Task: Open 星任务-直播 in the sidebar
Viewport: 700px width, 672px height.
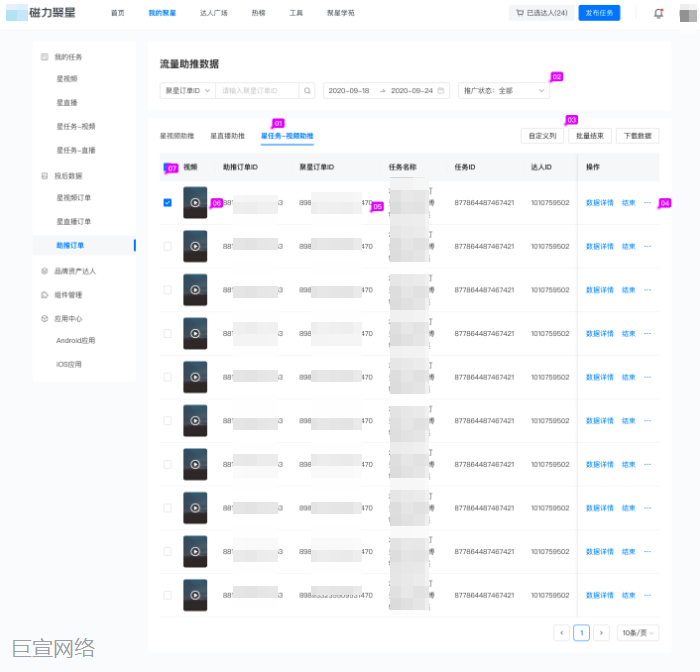Action: coord(75,150)
